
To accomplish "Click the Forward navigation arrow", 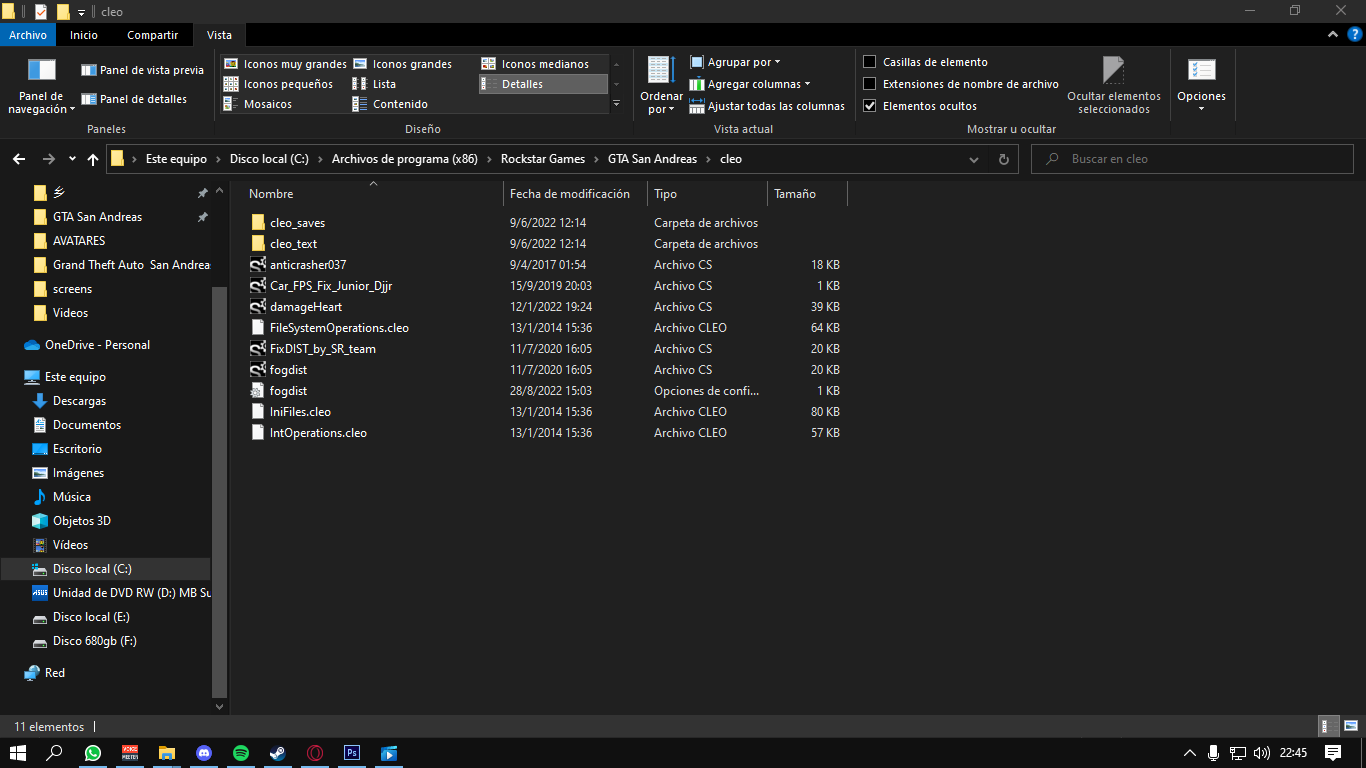I will 48,159.
